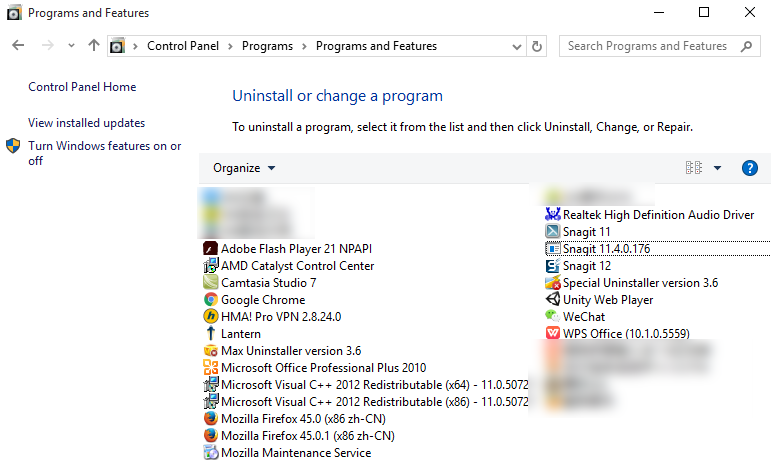Click the Camtasia Studio 7 icon

(x=210, y=282)
